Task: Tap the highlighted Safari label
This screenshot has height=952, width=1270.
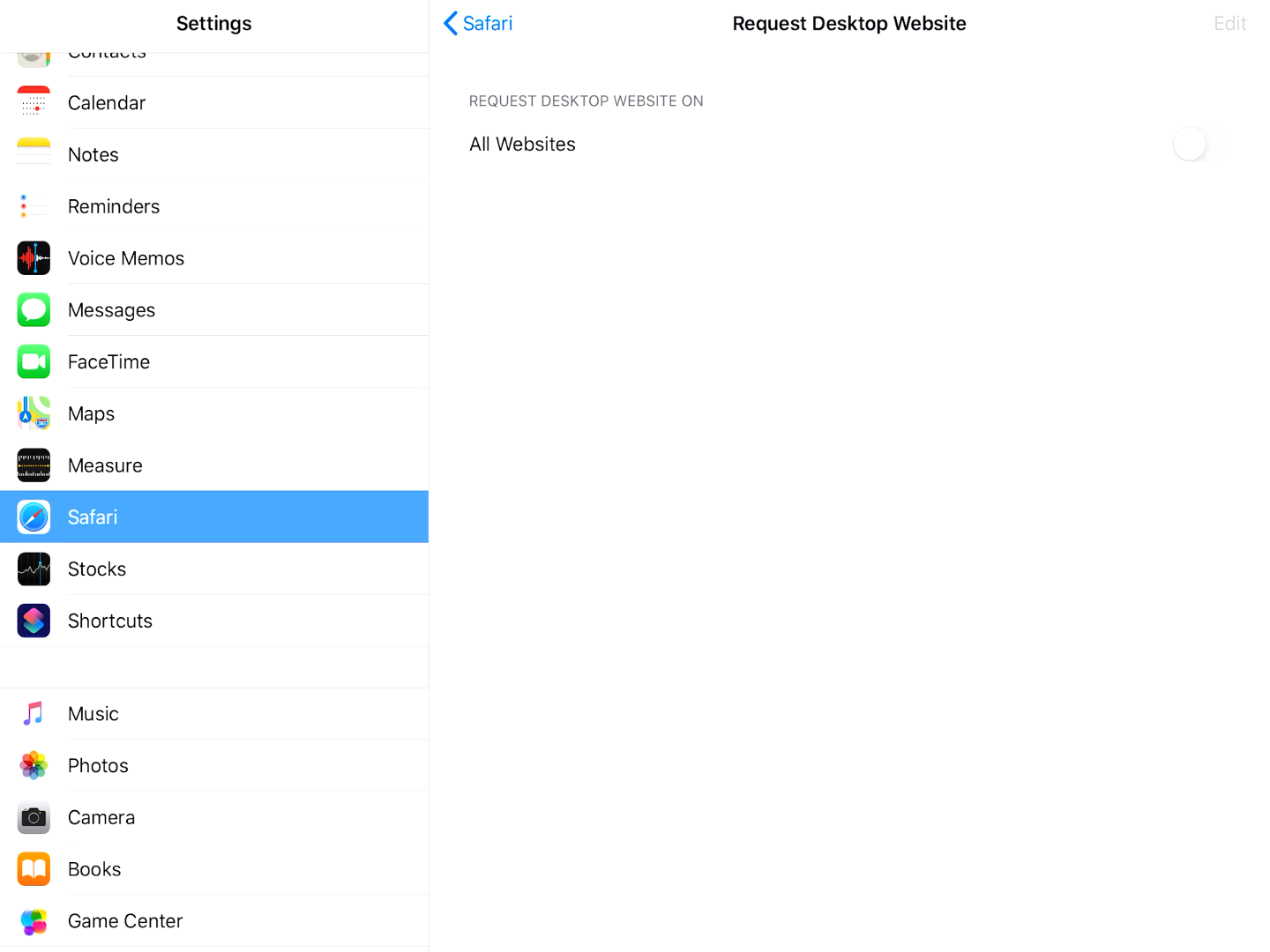Action: coord(93,517)
